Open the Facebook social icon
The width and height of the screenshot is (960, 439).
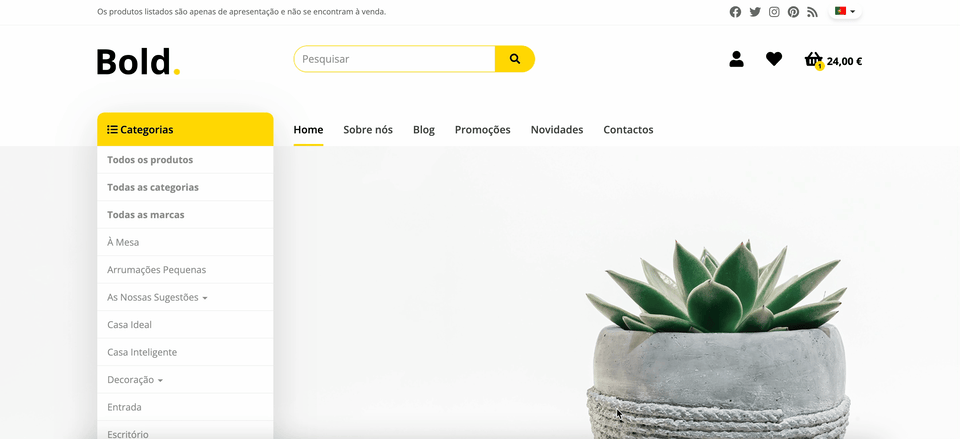click(735, 12)
